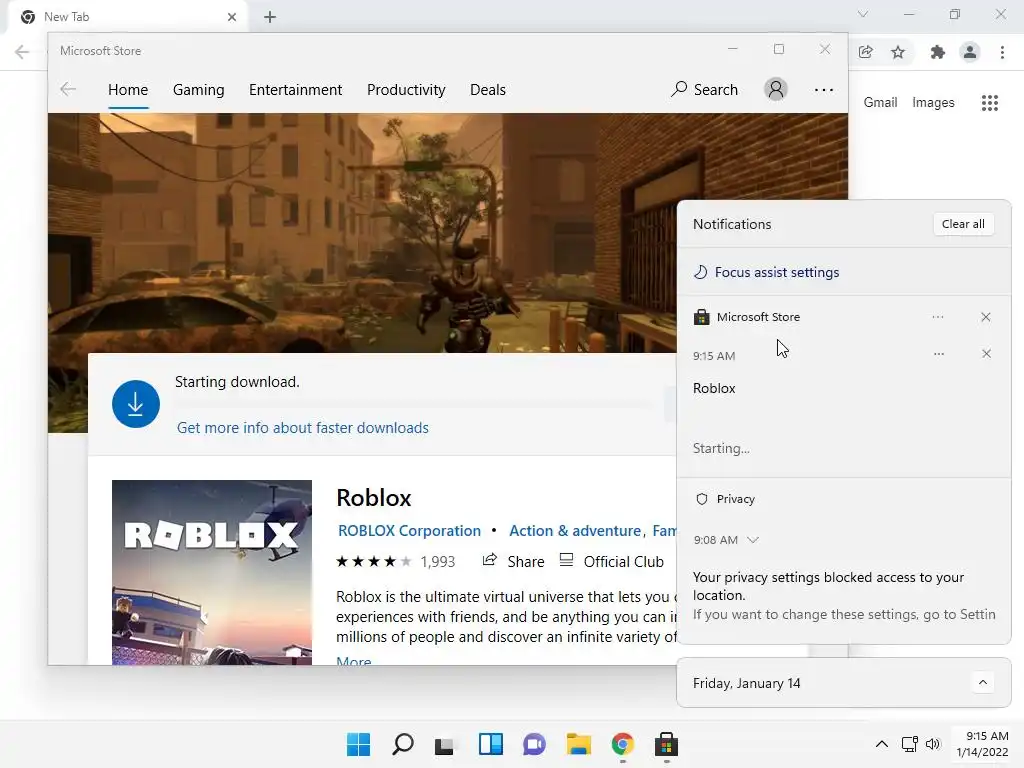This screenshot has height=768, width=1024.
Task: Open Search in Microsoft Store
Action: 705,89
